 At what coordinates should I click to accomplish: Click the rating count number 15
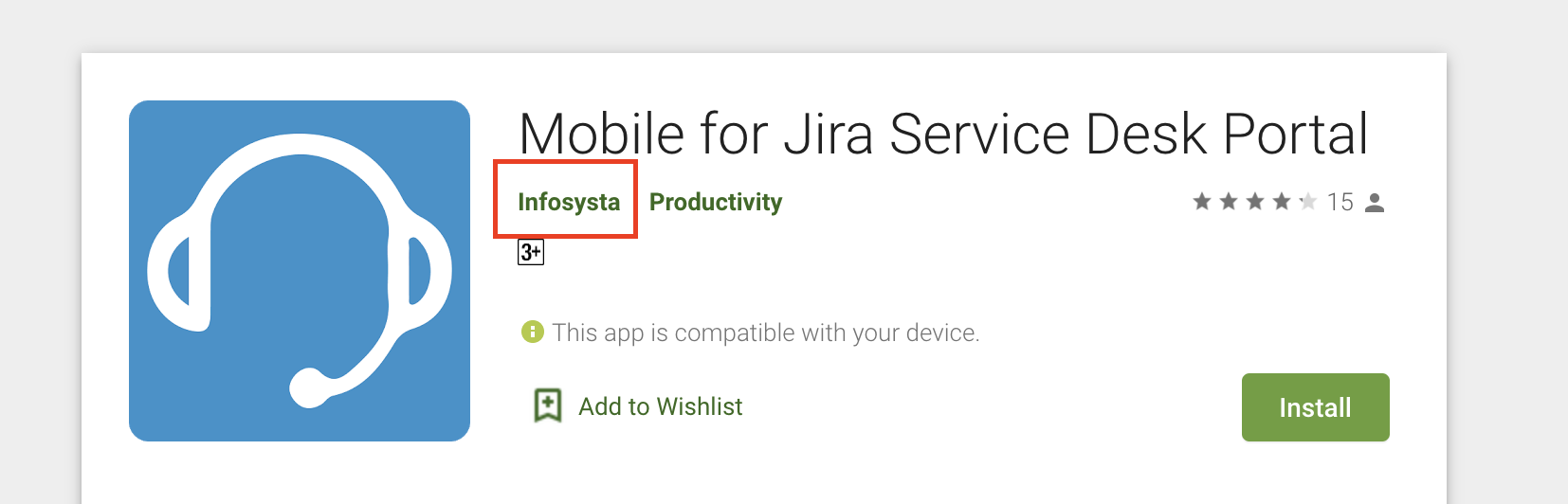(x=1340, y=202)
